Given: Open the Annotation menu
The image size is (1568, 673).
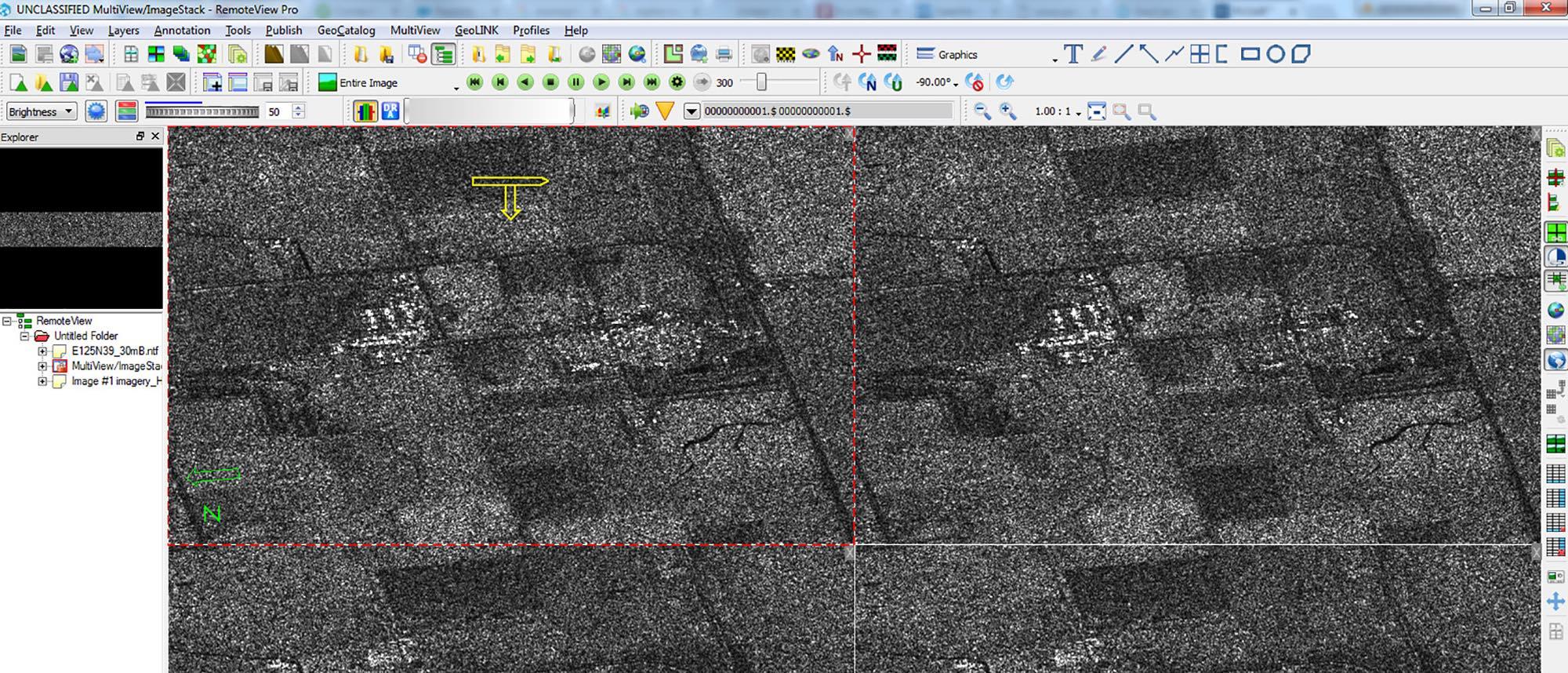Looking at the screenshot, I should coord(182,30).
